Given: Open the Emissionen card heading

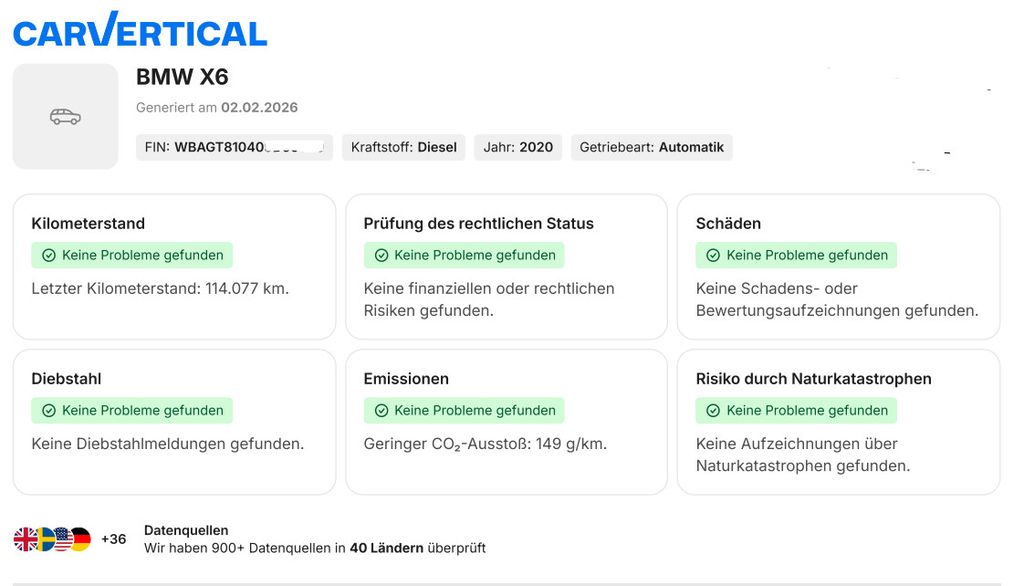Looking at the screenshot, I should (x=406, y=379).
